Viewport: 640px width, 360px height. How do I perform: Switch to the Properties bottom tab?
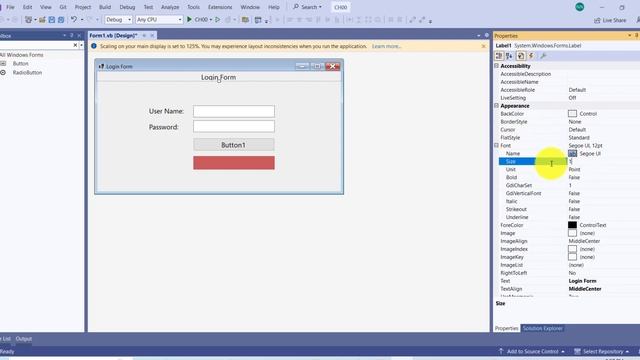point(507,328)
